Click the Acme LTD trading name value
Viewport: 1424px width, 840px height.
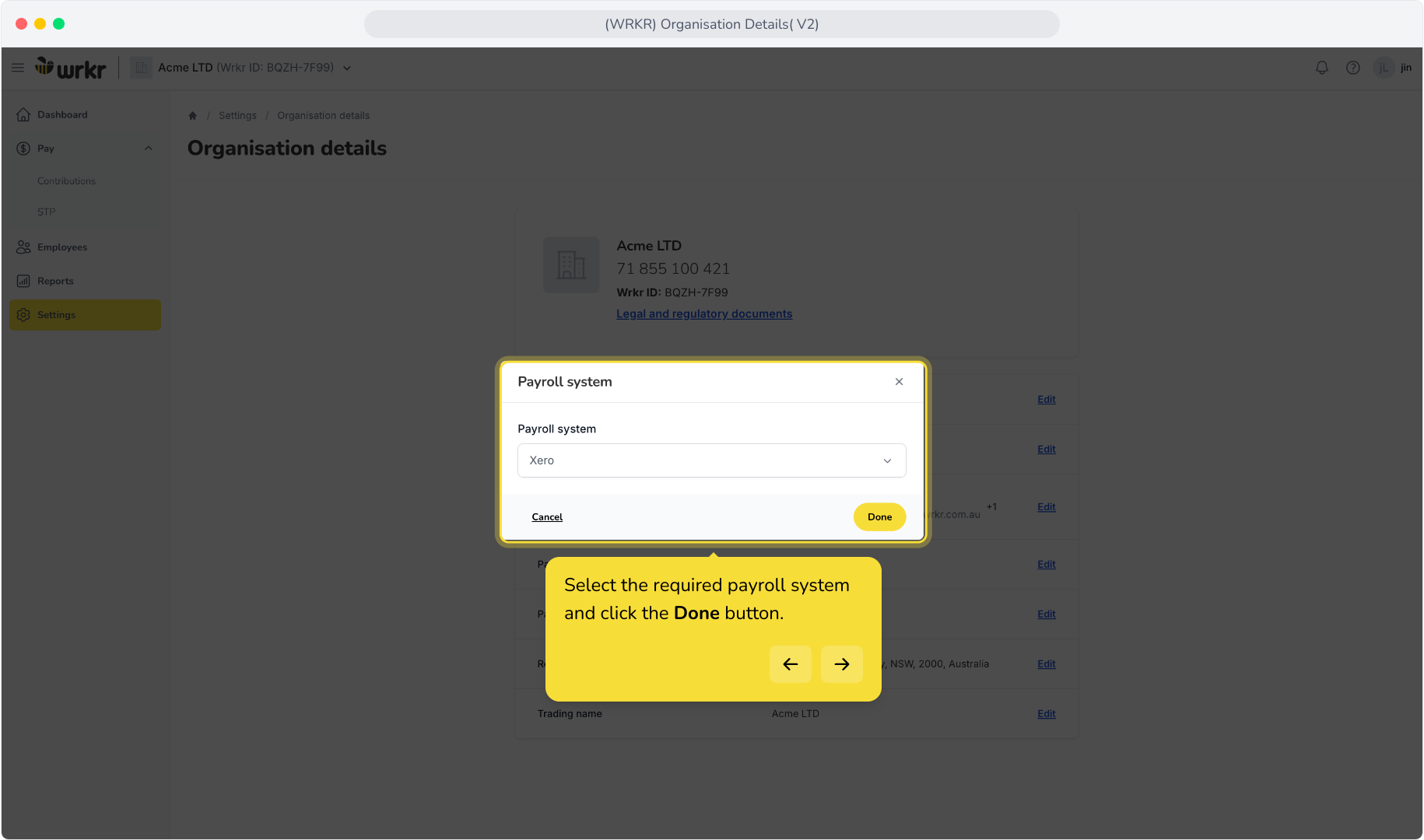[x=795, y=714]
